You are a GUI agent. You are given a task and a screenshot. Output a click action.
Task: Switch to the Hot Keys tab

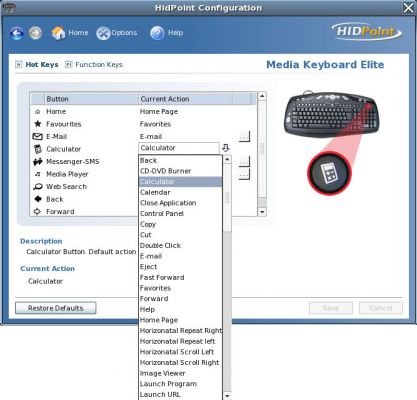[x=37, y=65]
